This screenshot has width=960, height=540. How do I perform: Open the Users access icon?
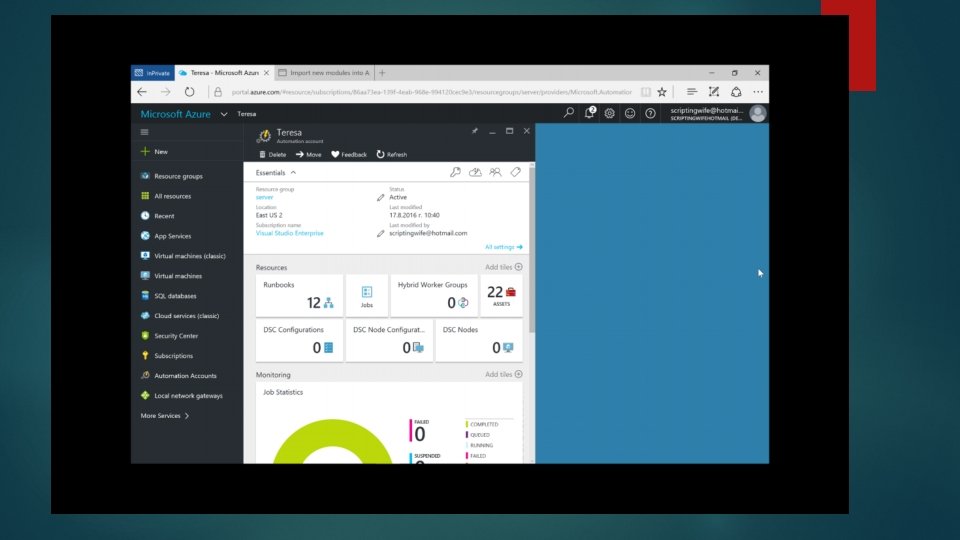click(495, 173)
